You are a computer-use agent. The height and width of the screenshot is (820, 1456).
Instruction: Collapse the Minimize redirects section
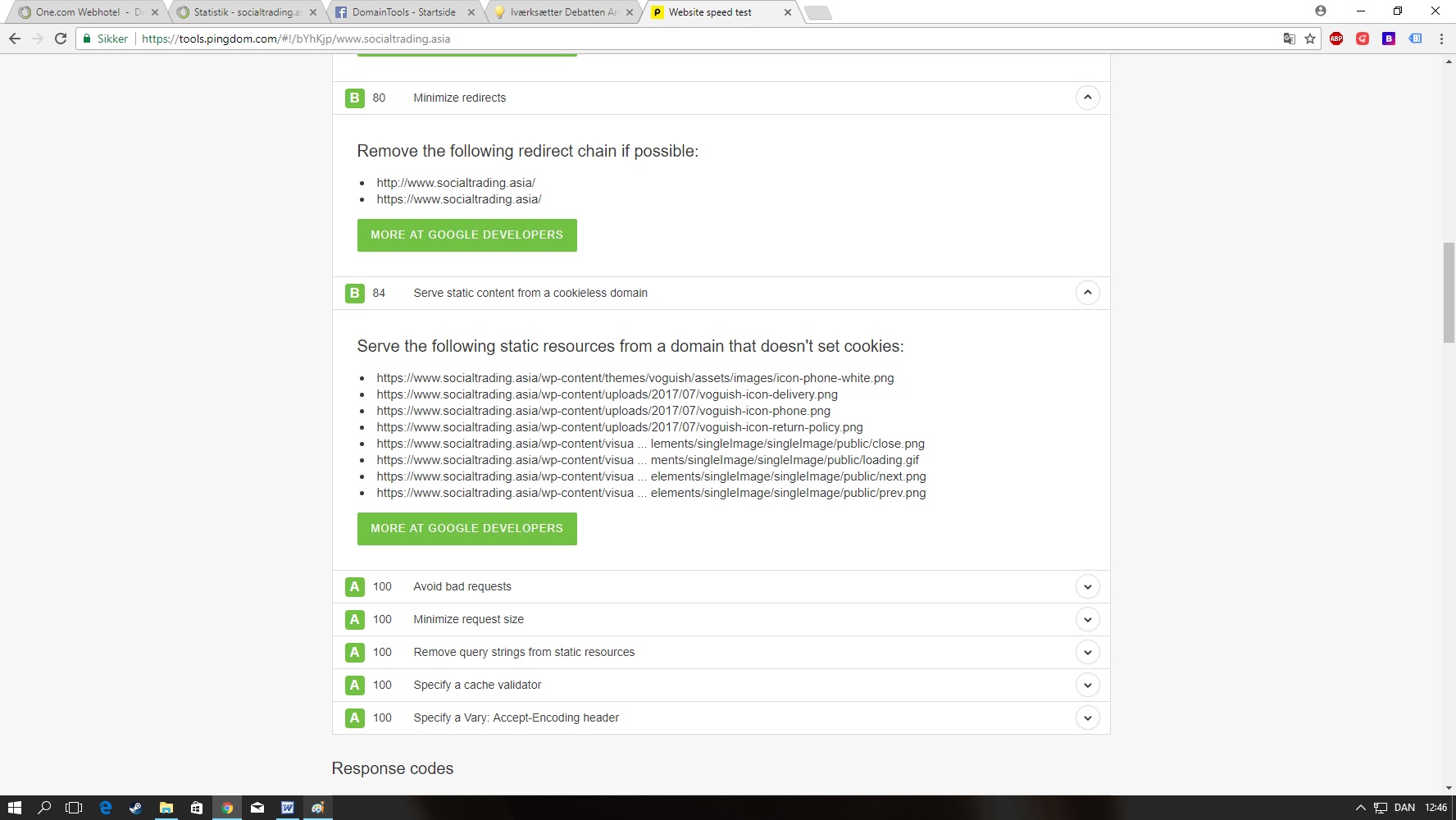pyautogui.click(x=1087, y=98)
